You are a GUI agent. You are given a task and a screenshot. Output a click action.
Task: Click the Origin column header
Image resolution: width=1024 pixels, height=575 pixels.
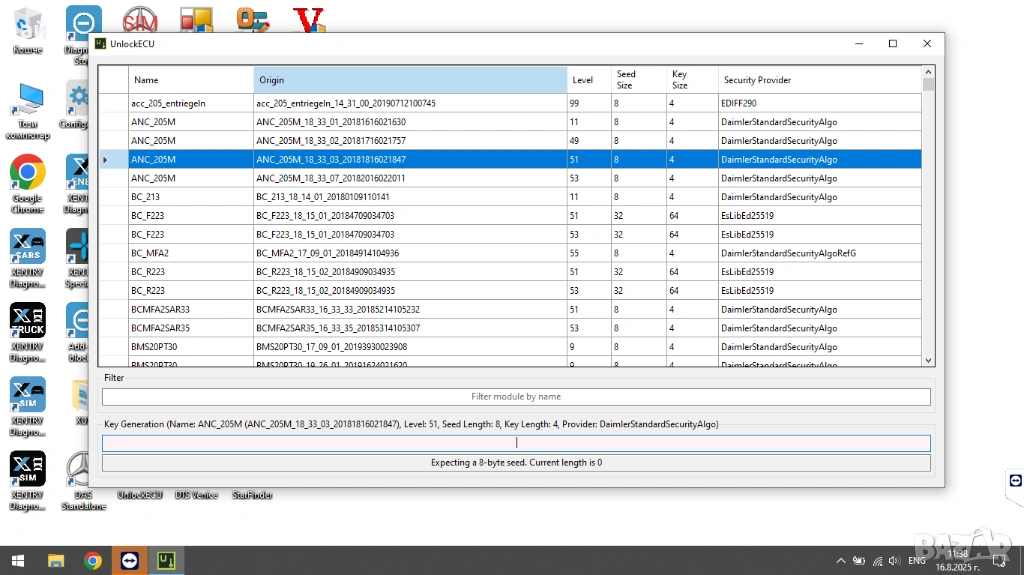pos(410,80)
